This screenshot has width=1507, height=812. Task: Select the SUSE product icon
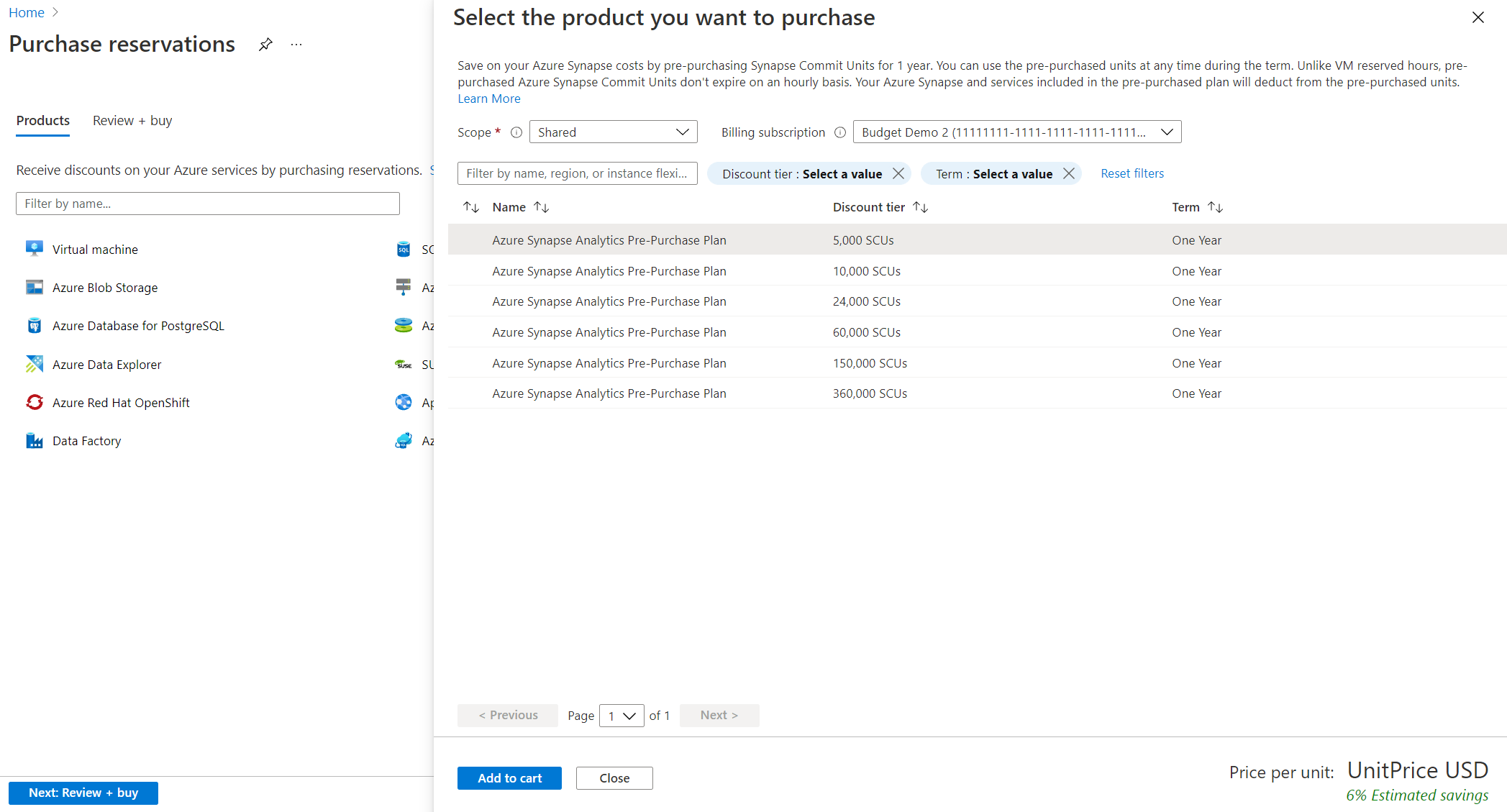(x=403, y=363)
